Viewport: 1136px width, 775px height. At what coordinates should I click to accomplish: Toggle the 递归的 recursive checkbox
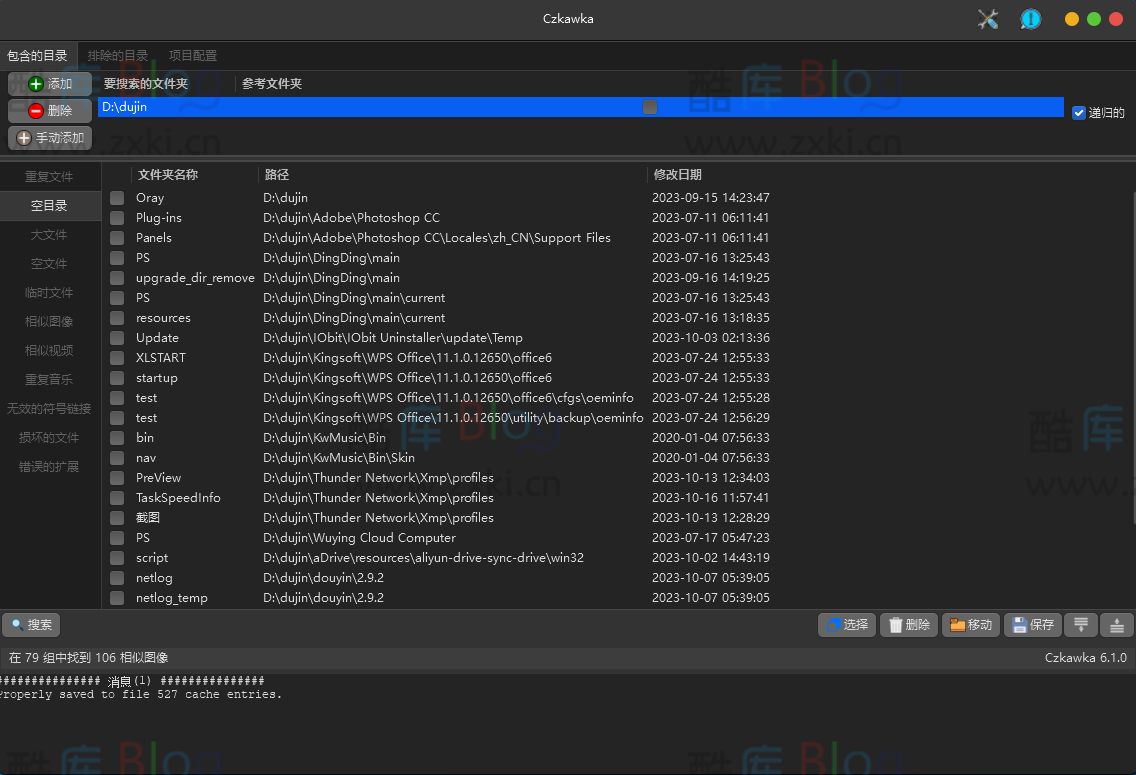pos(1079,113)
